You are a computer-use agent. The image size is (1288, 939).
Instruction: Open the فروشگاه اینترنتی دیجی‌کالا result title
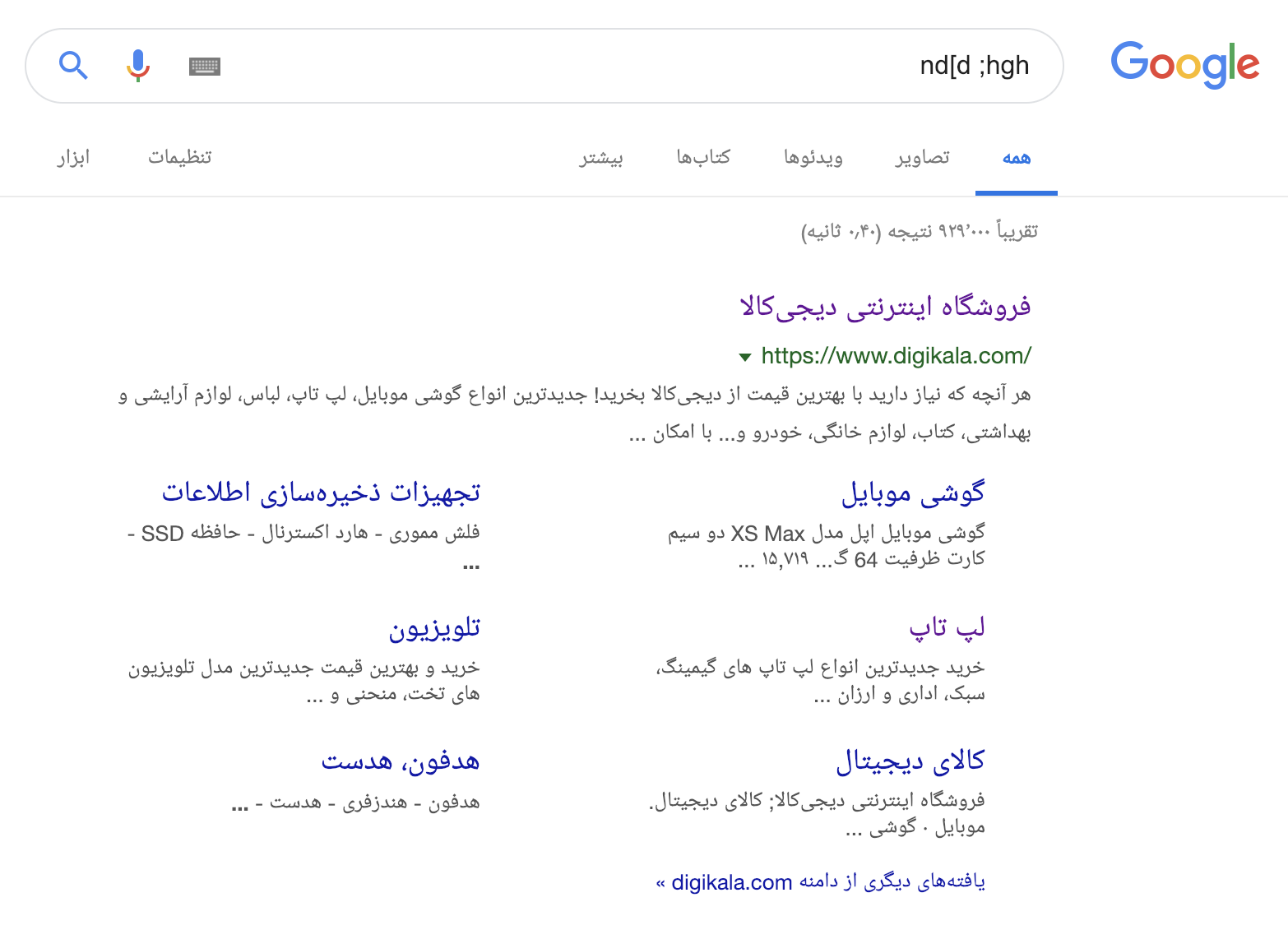886,307
